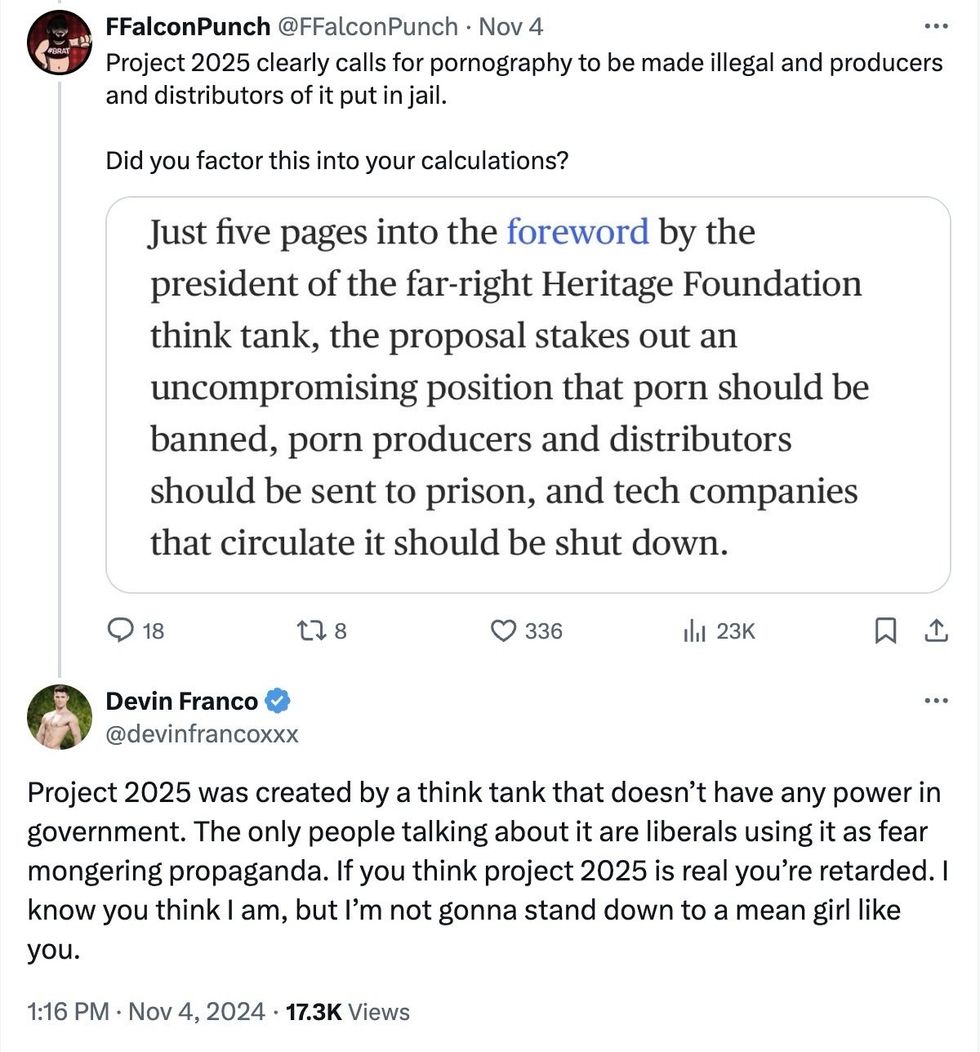Open the Devin Franco display name

[x=181, y=702]
